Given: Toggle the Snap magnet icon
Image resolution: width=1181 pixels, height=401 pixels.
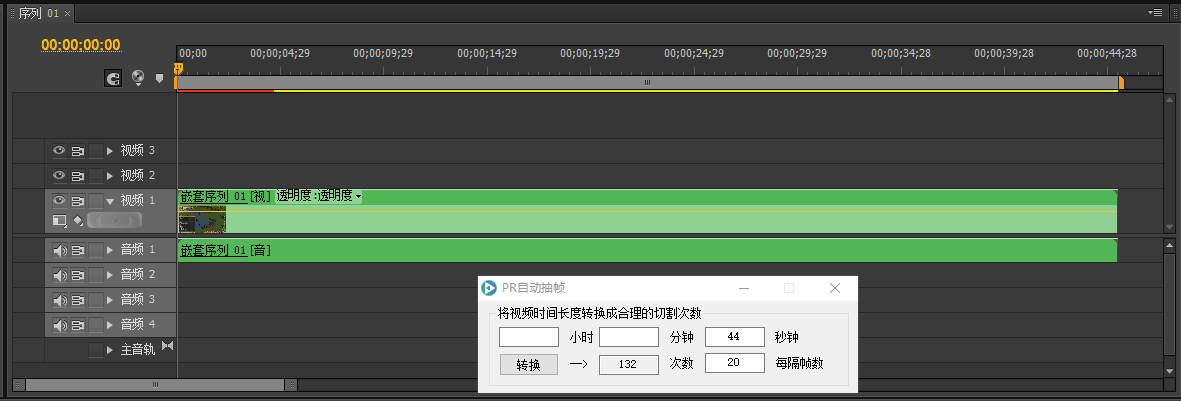Looking at the screenshot, I should coord(113,77).
